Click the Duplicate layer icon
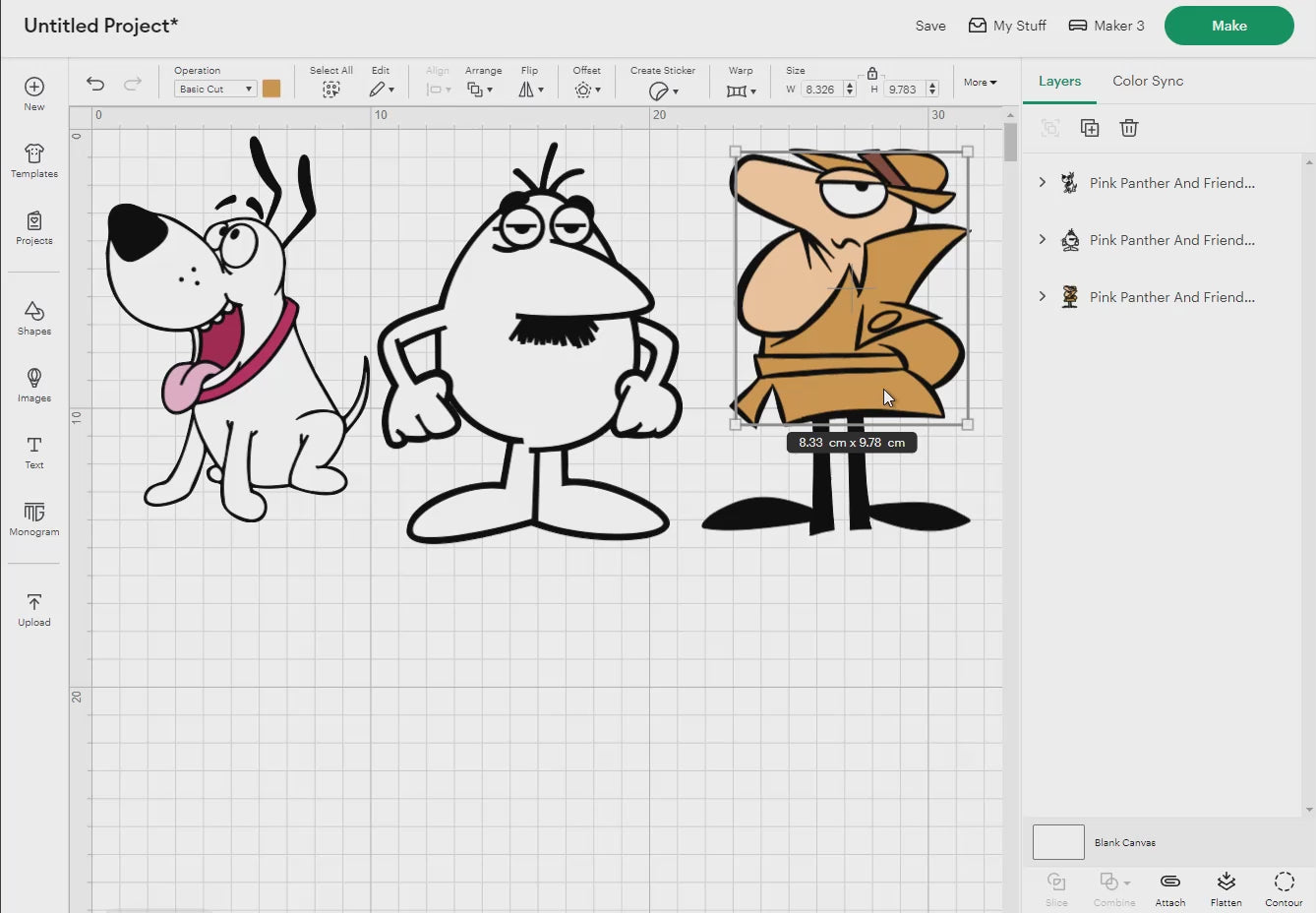Viewport: 1316px width, 913px height. coord(1090,128)
